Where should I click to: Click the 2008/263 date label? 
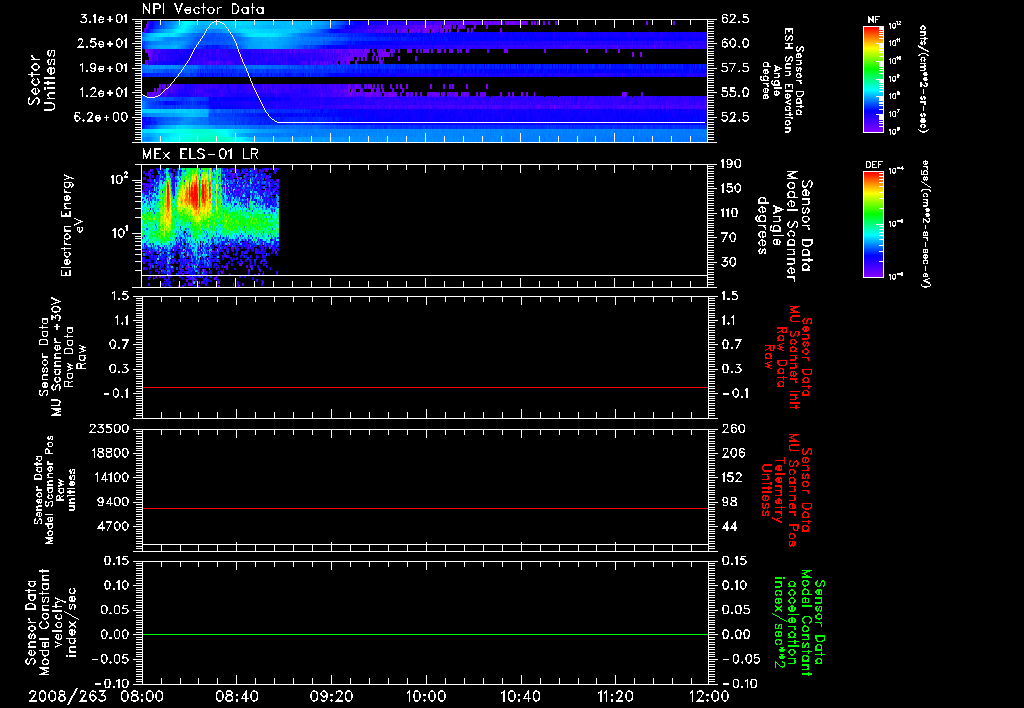[x=67, y=696]
